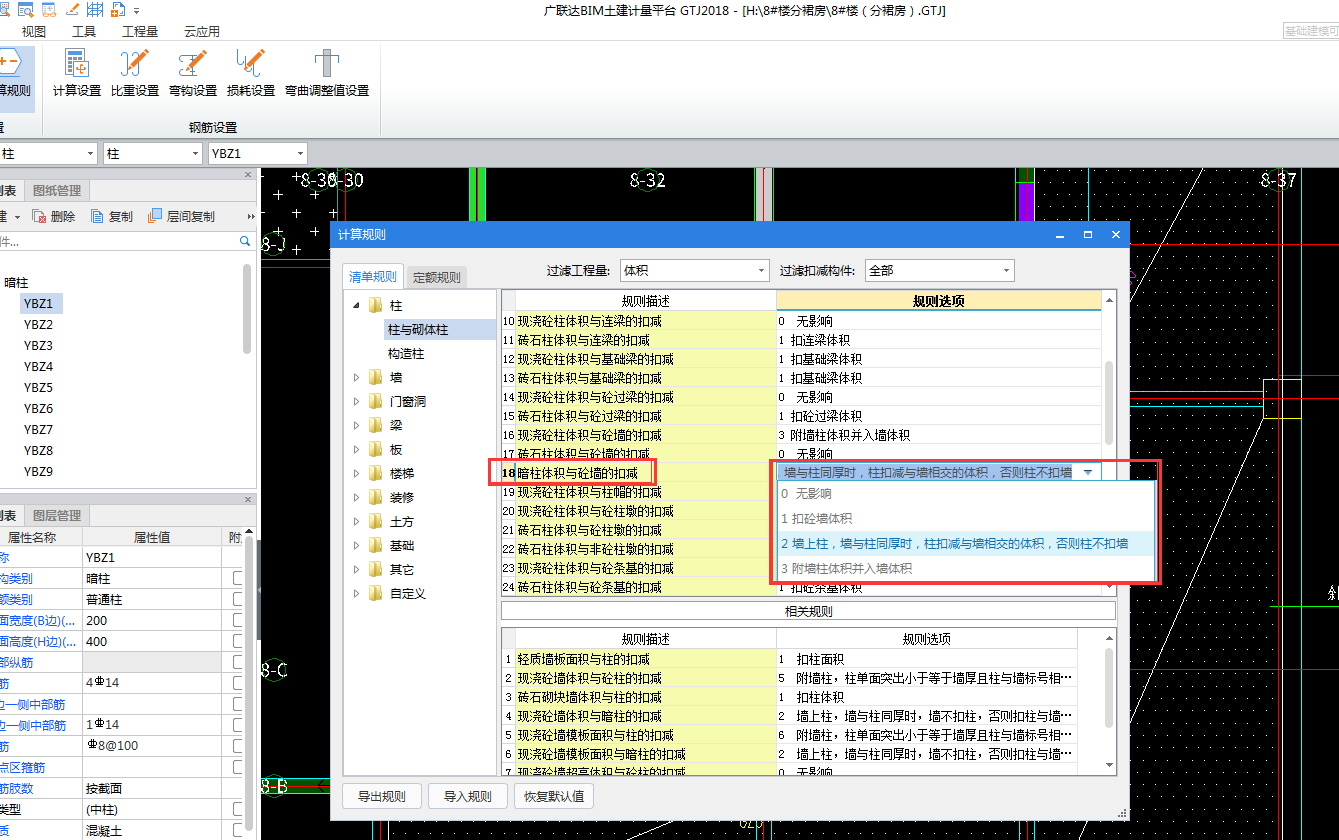Close the properties panel with its X
Screen dimensions: 1339x840
coord(249,499)
